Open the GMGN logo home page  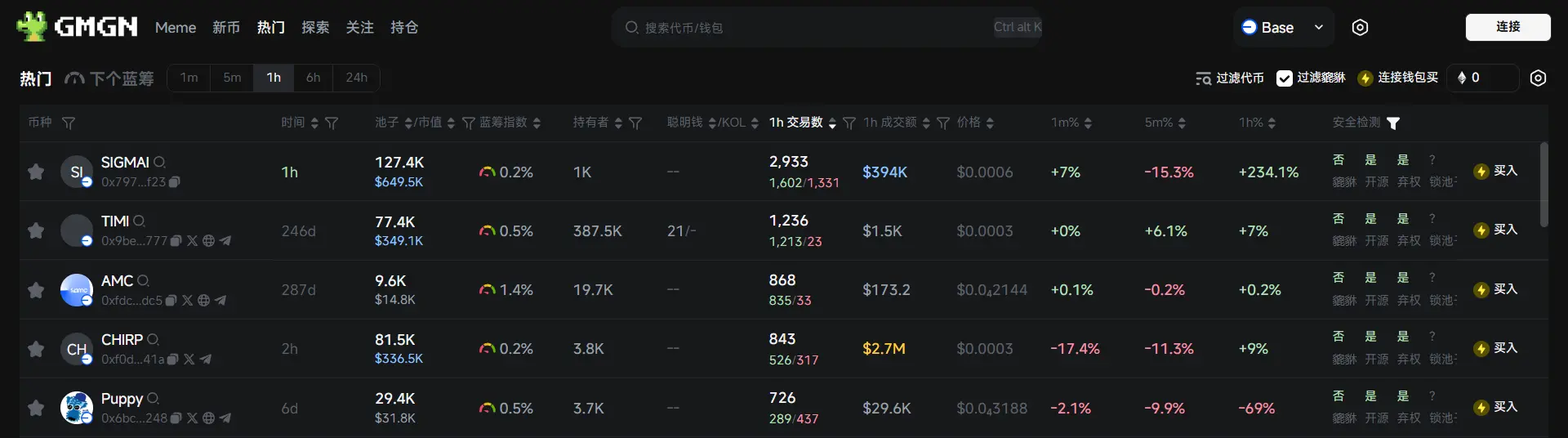[x=77, y=27]
